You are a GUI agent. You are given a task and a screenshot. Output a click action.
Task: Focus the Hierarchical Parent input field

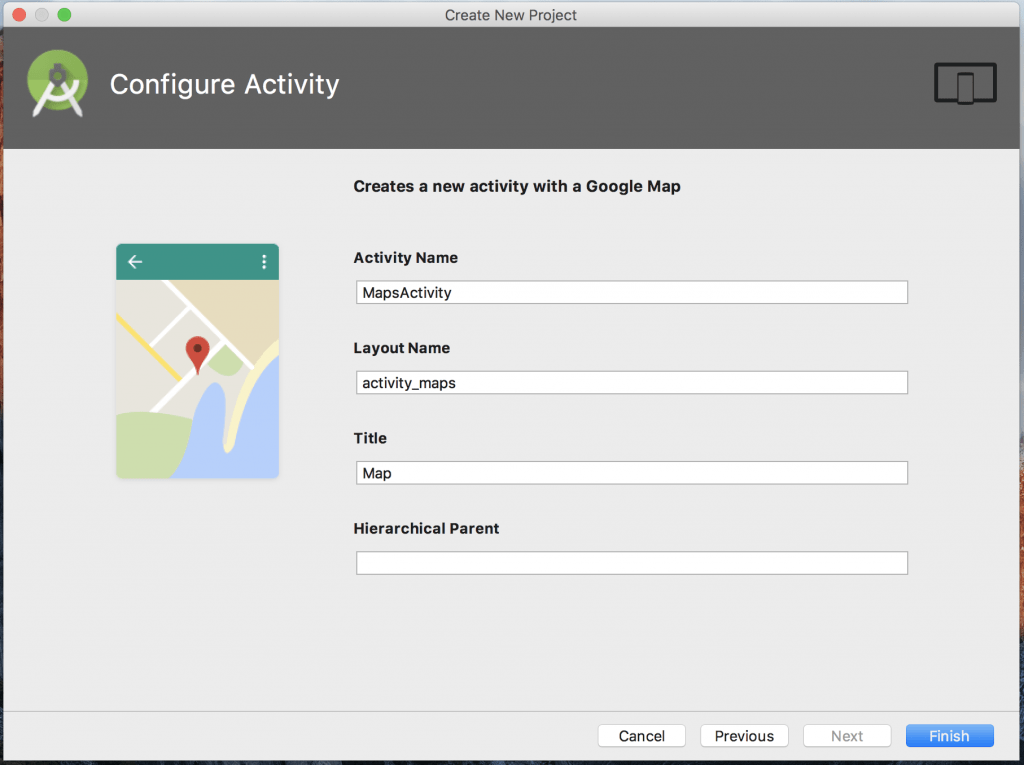pyautogui.click(x=632, y=562)
